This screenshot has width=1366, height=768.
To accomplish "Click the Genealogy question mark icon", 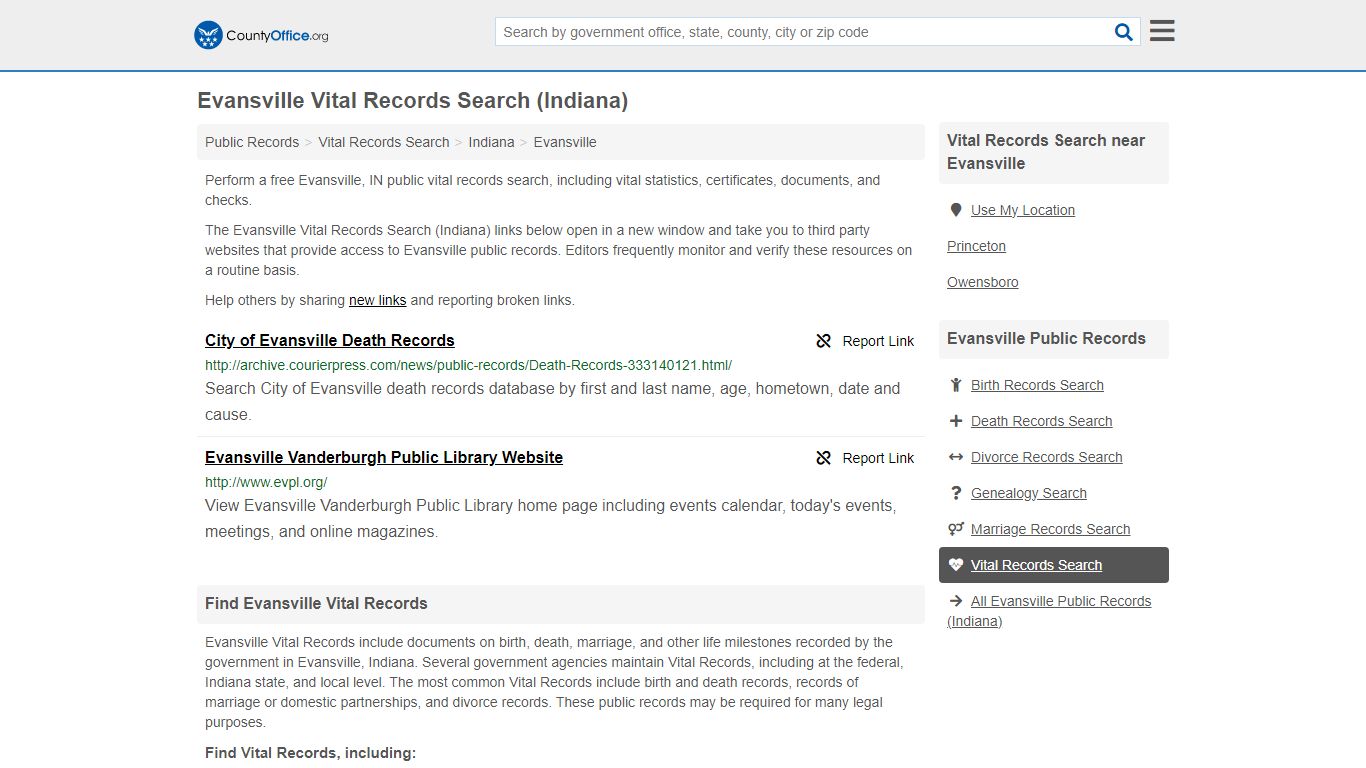I will coord(956,493).
